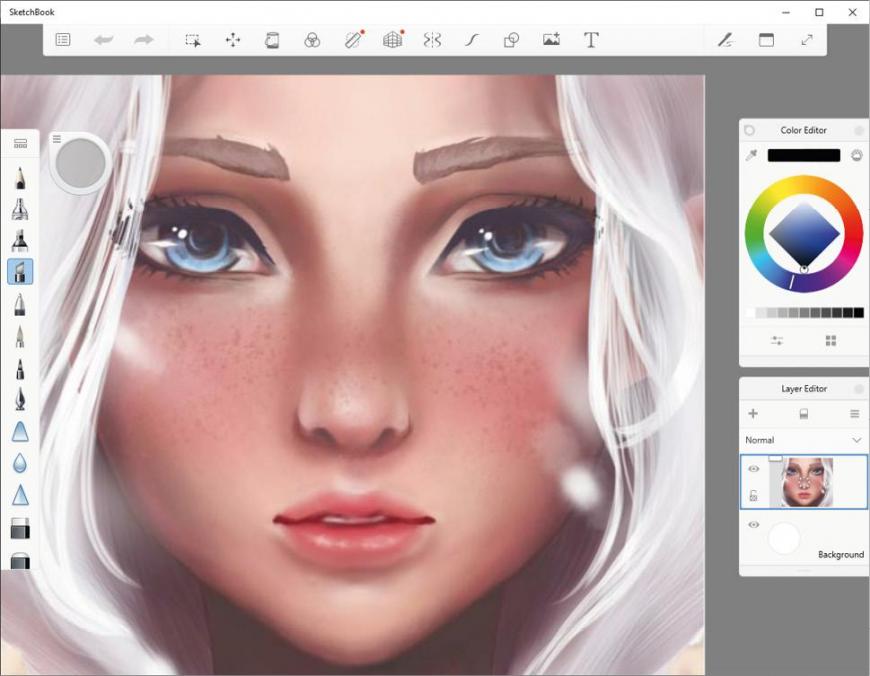
Task: Click the pen stylus icon in toolbar
Action: (x=725, y=40)
